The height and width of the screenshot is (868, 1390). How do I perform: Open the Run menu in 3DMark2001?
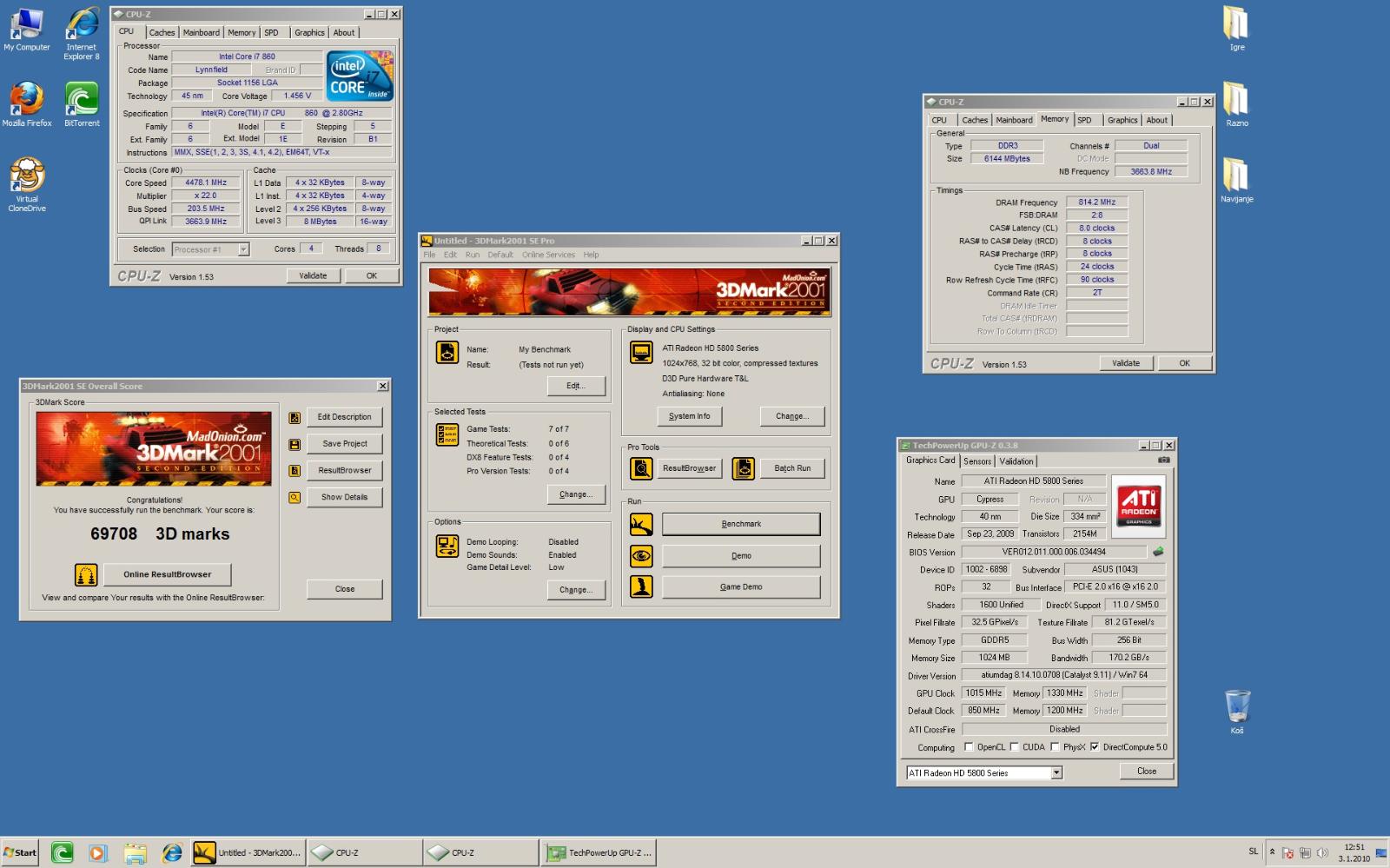coord(472,255)
